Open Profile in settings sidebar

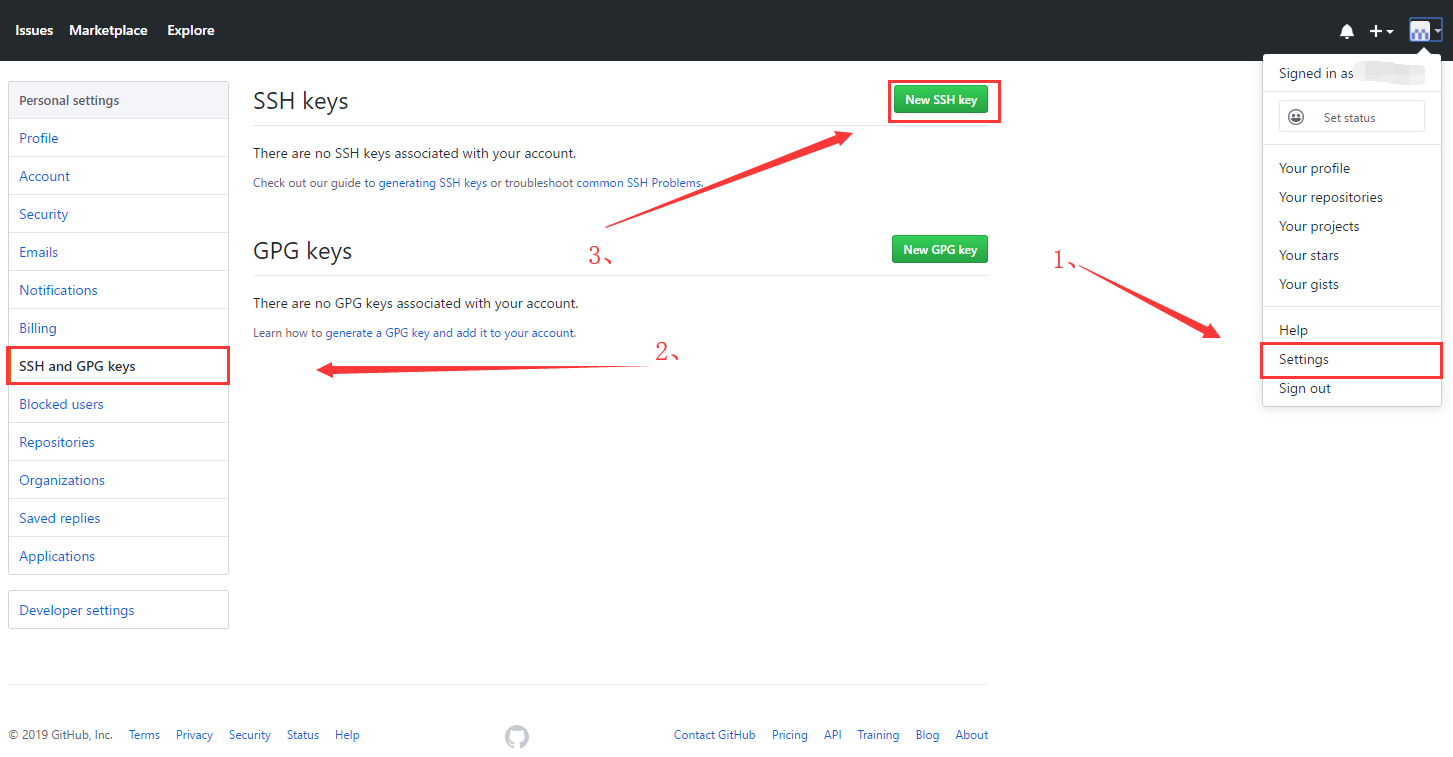(x=118, y=138)
